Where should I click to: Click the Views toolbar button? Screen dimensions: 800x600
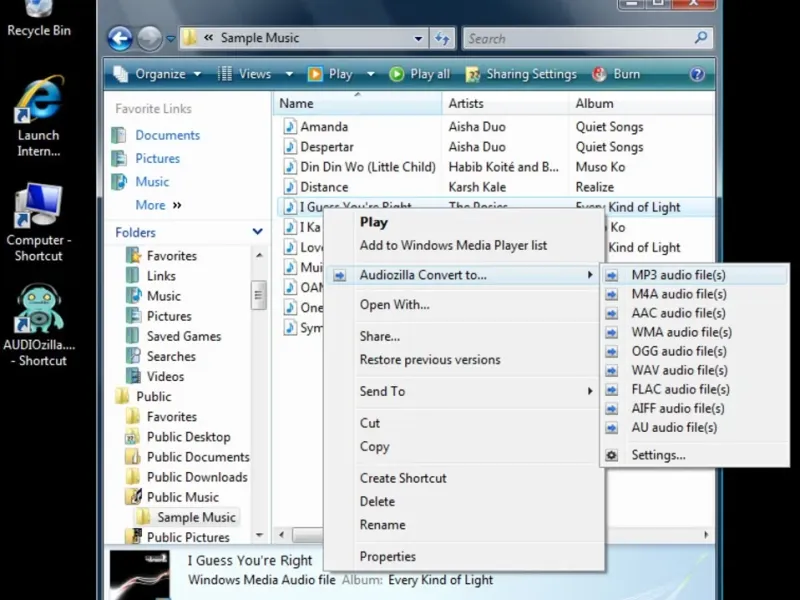[244, 74]
